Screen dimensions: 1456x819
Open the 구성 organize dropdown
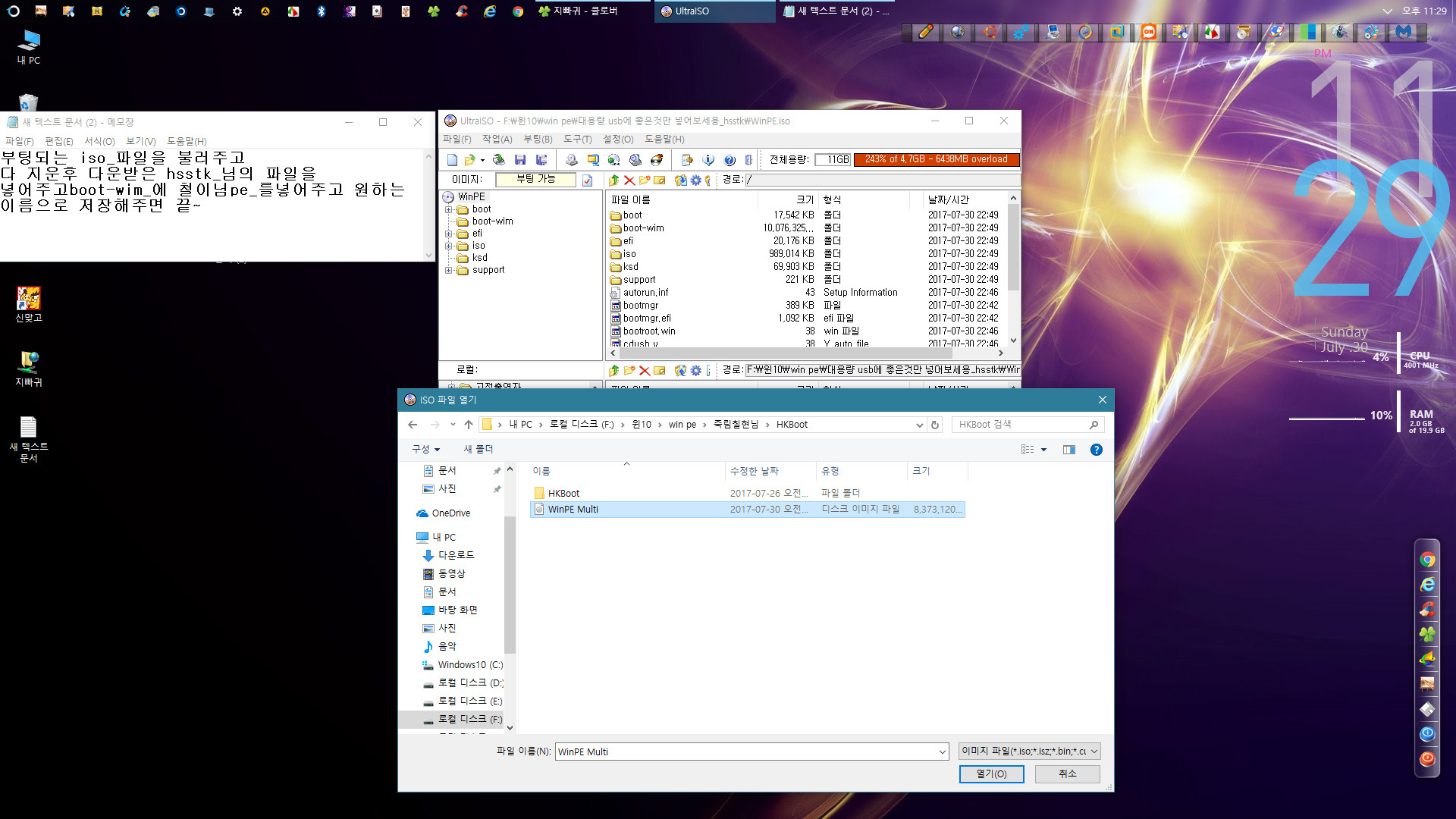click(425, 450)
